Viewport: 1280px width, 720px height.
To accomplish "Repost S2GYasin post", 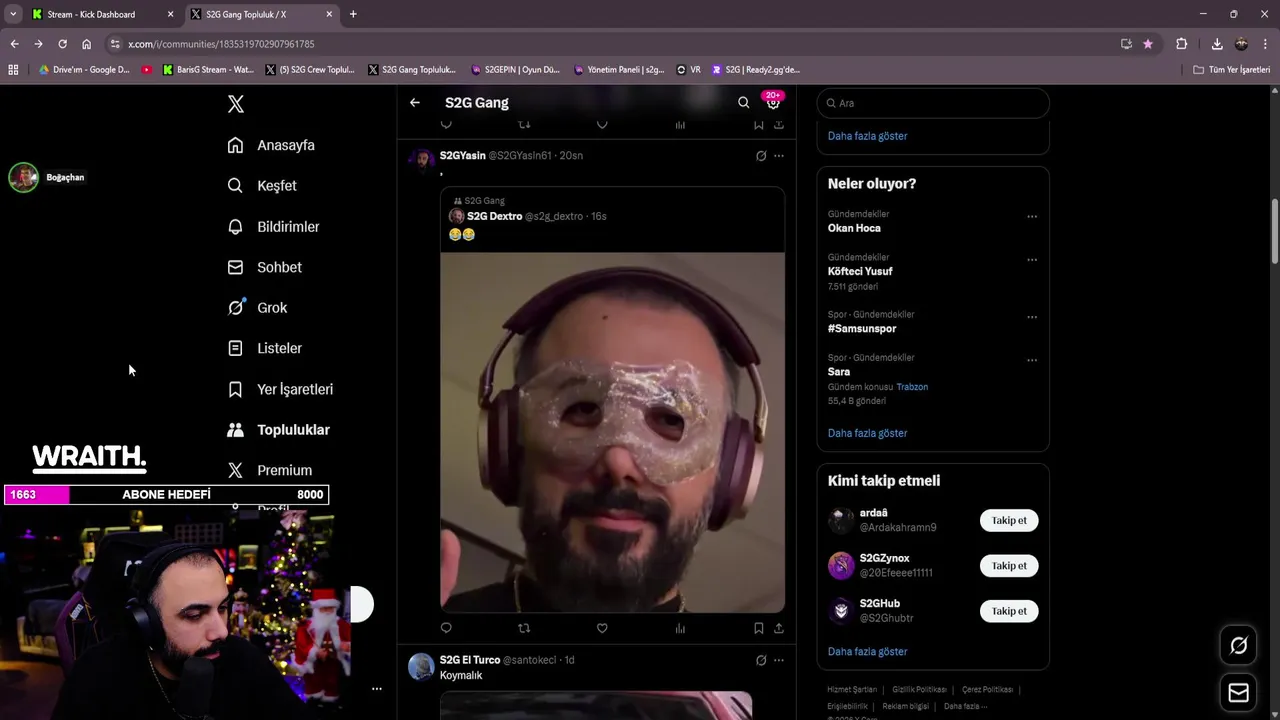I will click(x=524, y=628).
